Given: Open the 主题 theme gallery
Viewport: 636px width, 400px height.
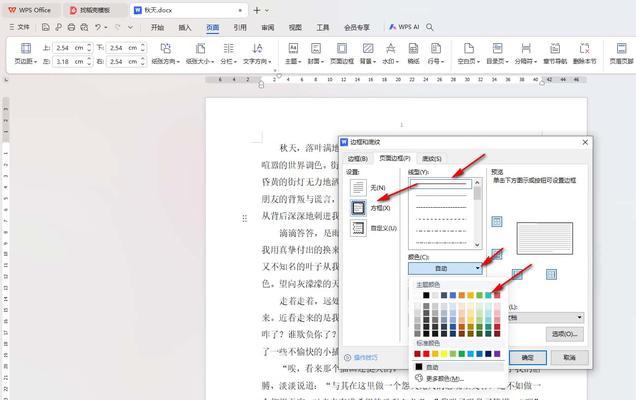Looking at the screenshot, I should [x=293, y=54].
